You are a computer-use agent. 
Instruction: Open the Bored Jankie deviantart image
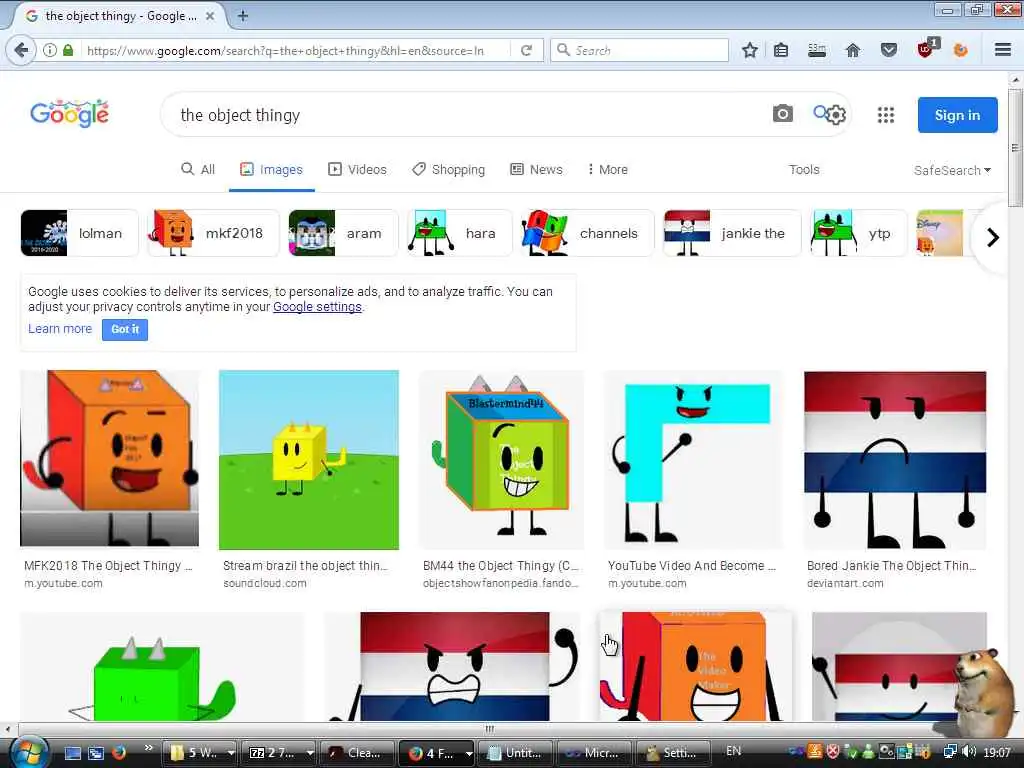pos(895,460)
